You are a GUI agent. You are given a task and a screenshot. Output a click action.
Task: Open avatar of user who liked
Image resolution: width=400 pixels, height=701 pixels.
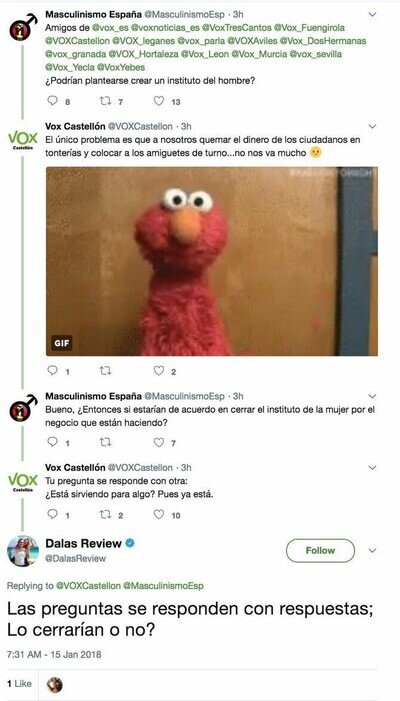tap(55, 684)
